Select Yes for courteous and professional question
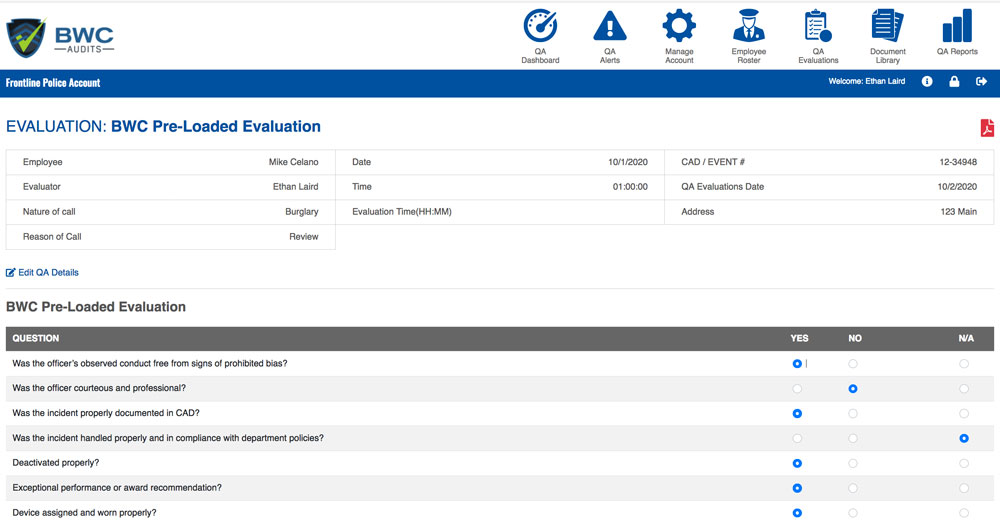 (x=797, y=389)
